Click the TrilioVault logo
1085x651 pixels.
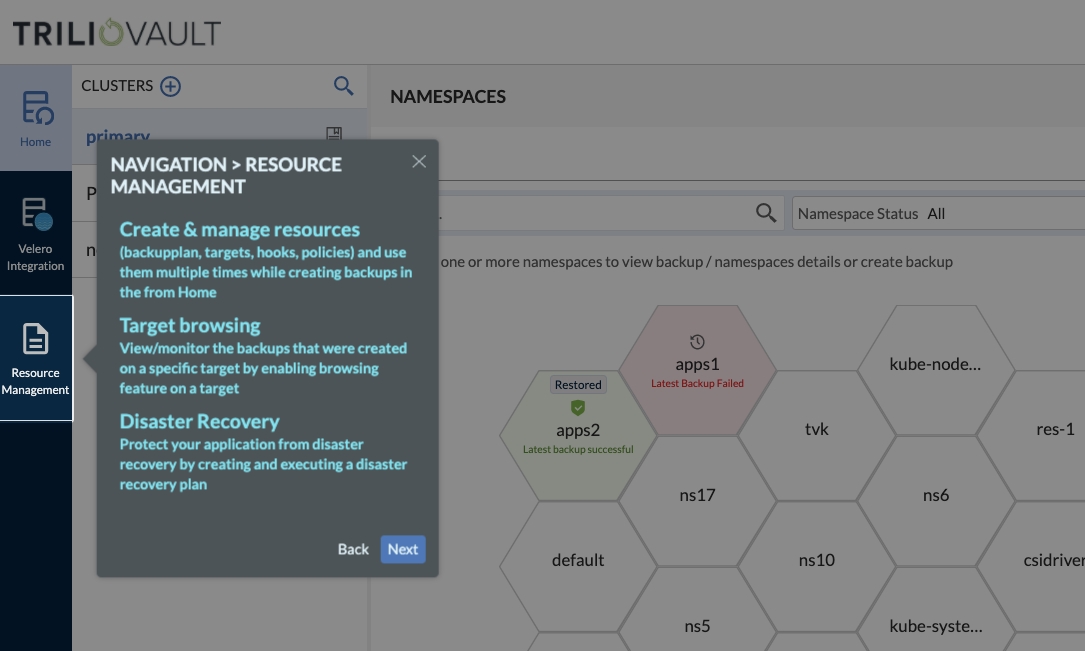pyautogui.click(x=117, y=33)
